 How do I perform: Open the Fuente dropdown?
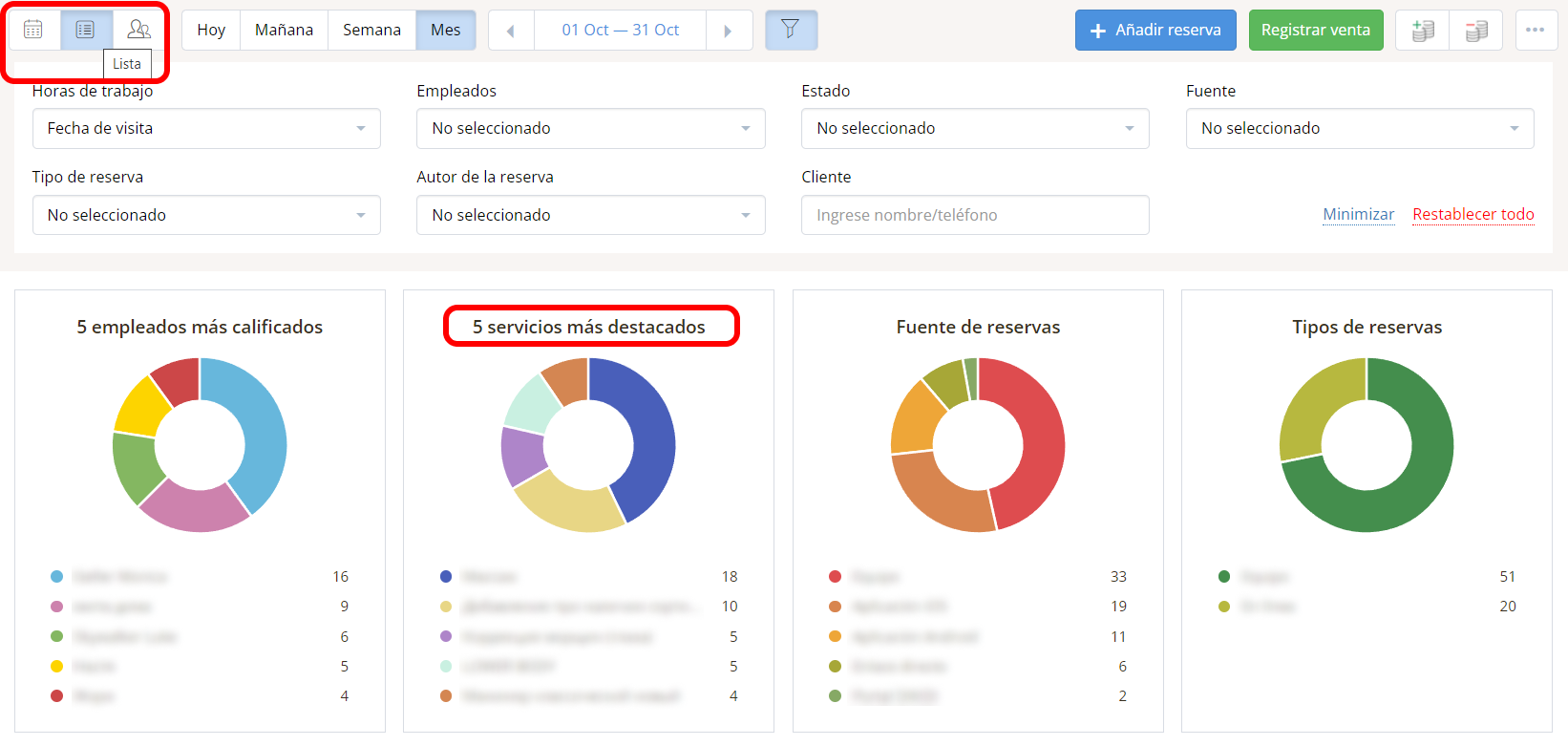(1360, 128)
